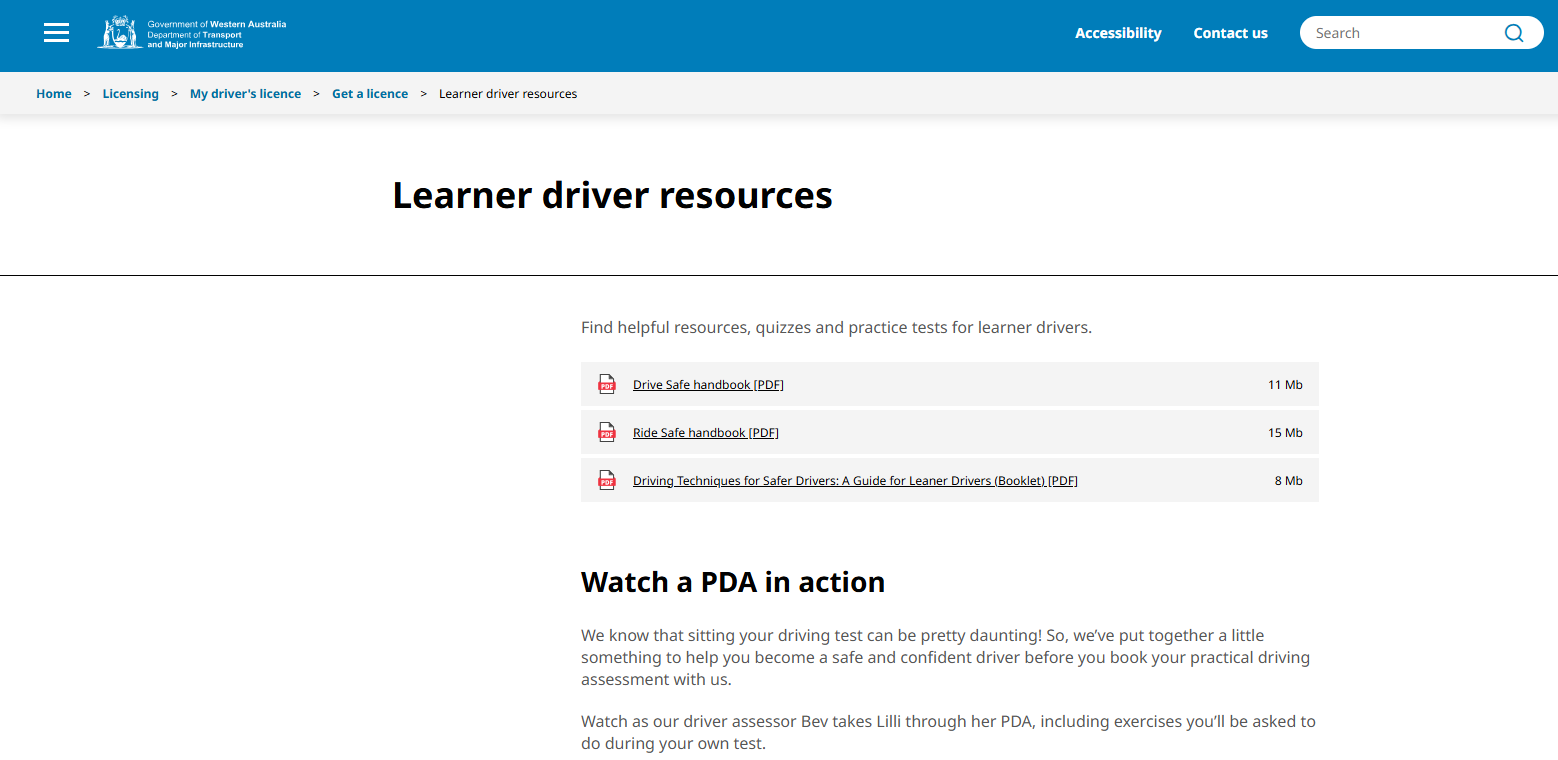Download the Drive Safe handbook PDF

pyautogui.click(x=708, y=385)
